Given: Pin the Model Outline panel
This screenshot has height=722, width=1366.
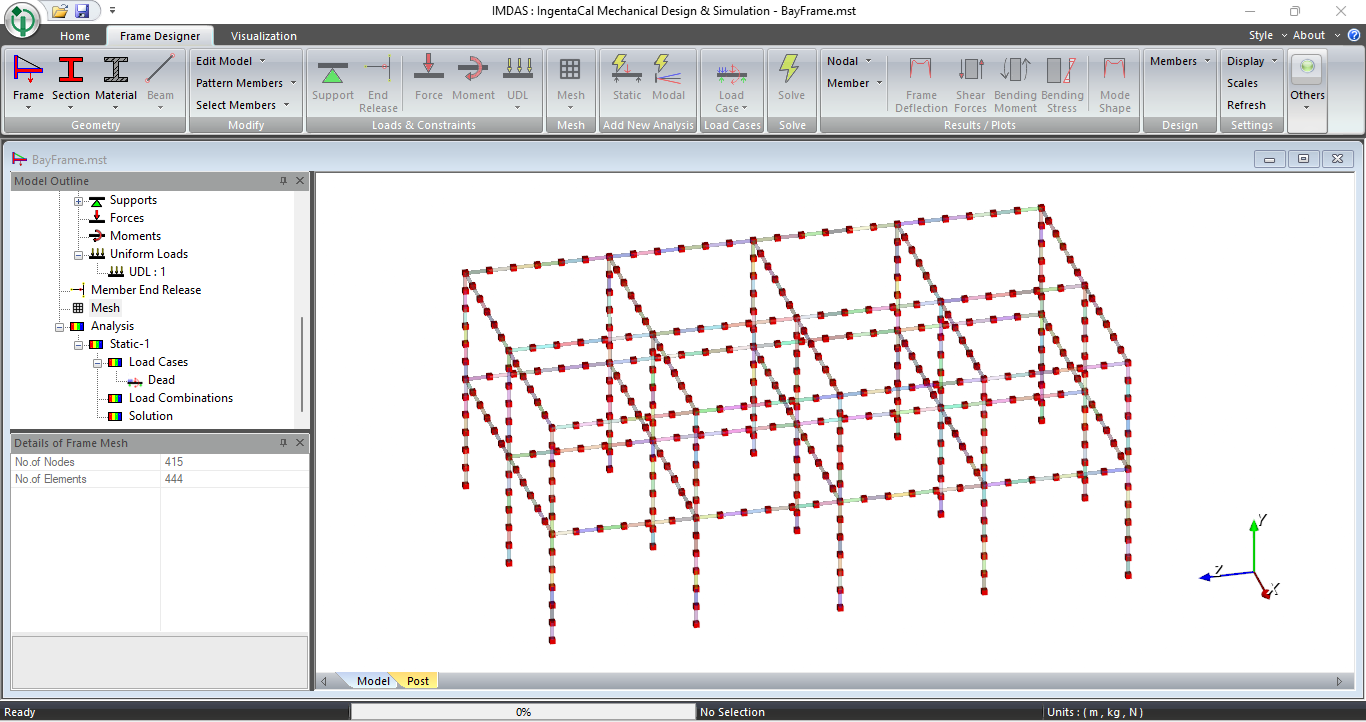Looking at the screenshot, I should click(x=283, y=181).
